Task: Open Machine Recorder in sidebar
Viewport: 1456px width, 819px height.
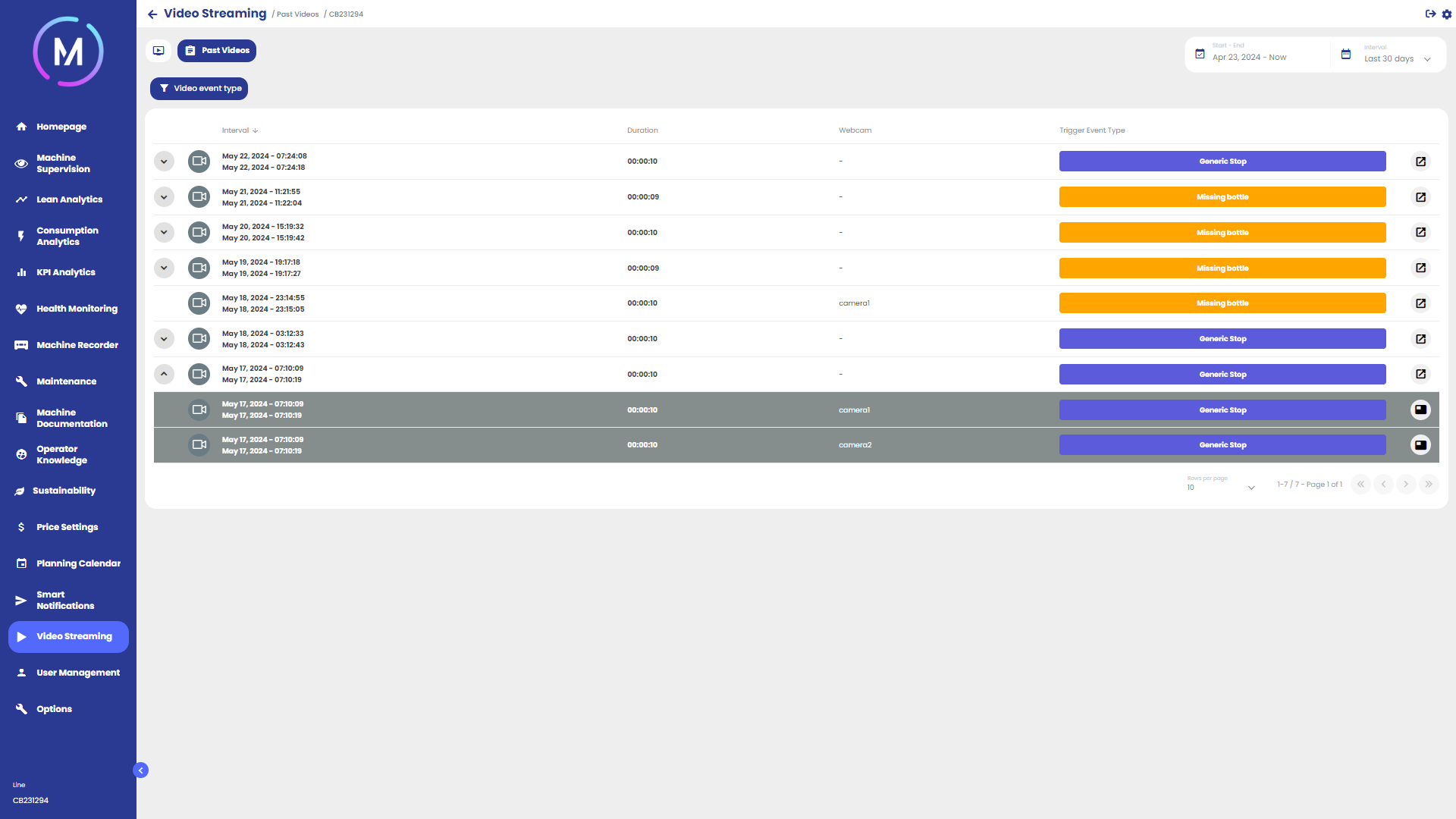Action: [x=77, y=345]
